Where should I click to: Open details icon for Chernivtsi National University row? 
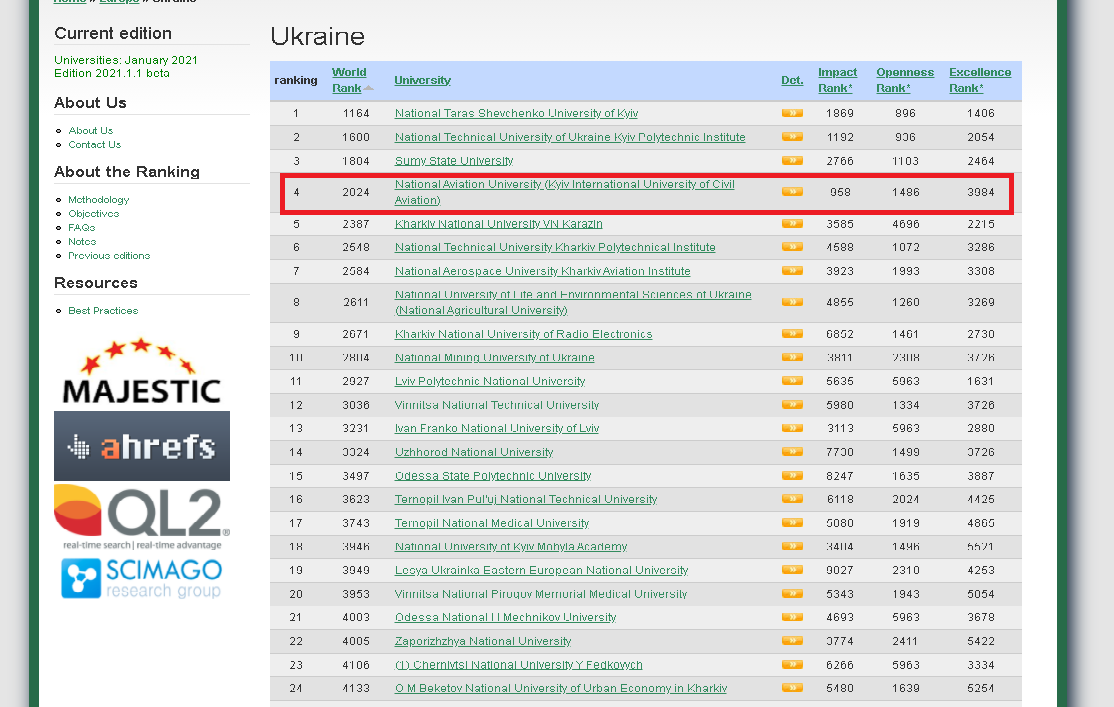pyautogui.click(x=792, y=664)
